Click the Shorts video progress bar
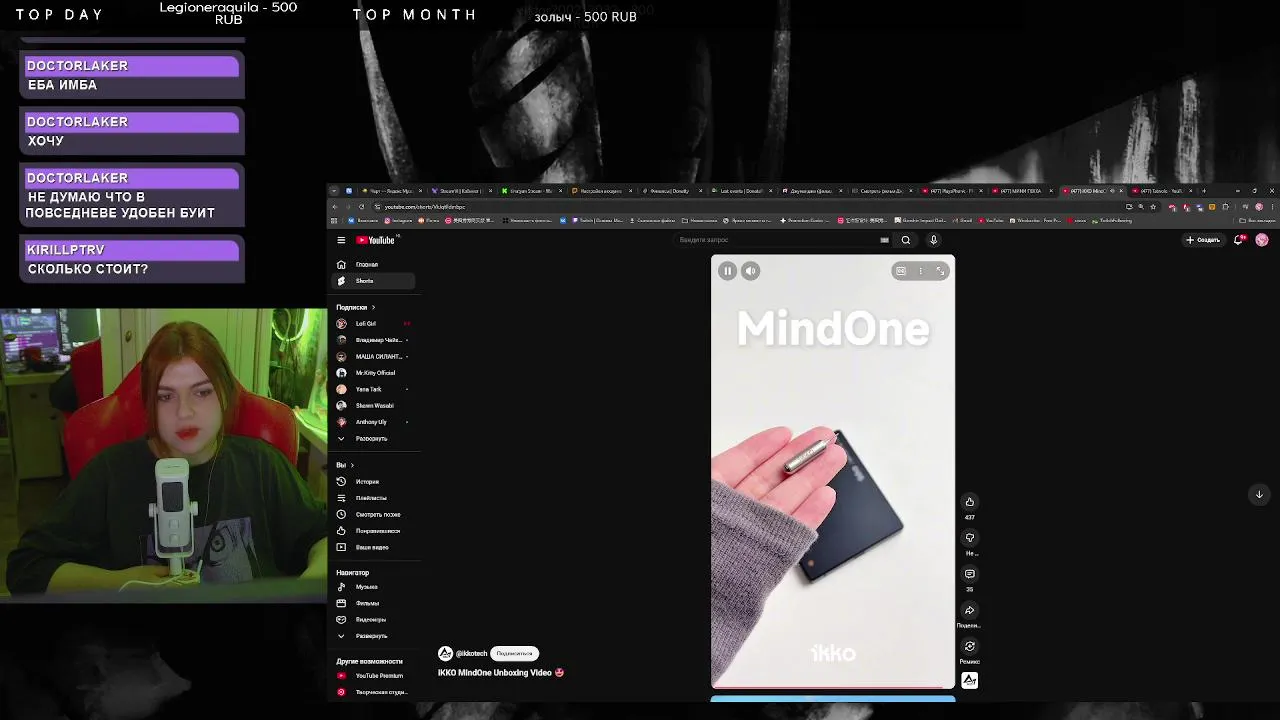Screen dimensions: 1280x720 [x=833, y=688]
